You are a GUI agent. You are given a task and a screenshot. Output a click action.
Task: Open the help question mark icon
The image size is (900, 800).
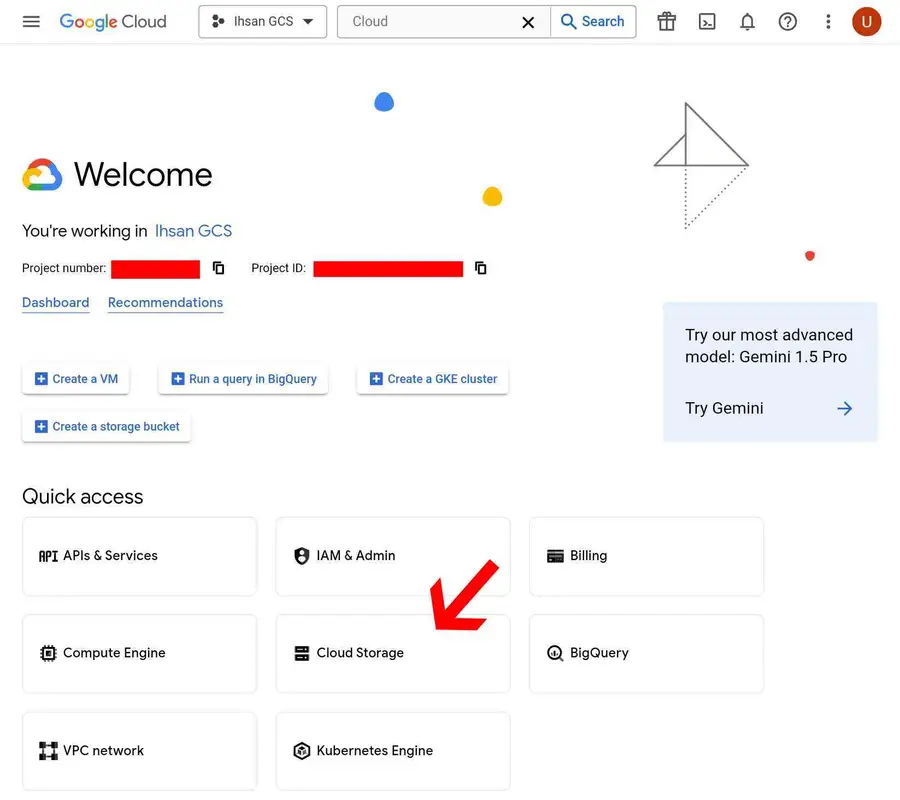[x=788, y=21]
